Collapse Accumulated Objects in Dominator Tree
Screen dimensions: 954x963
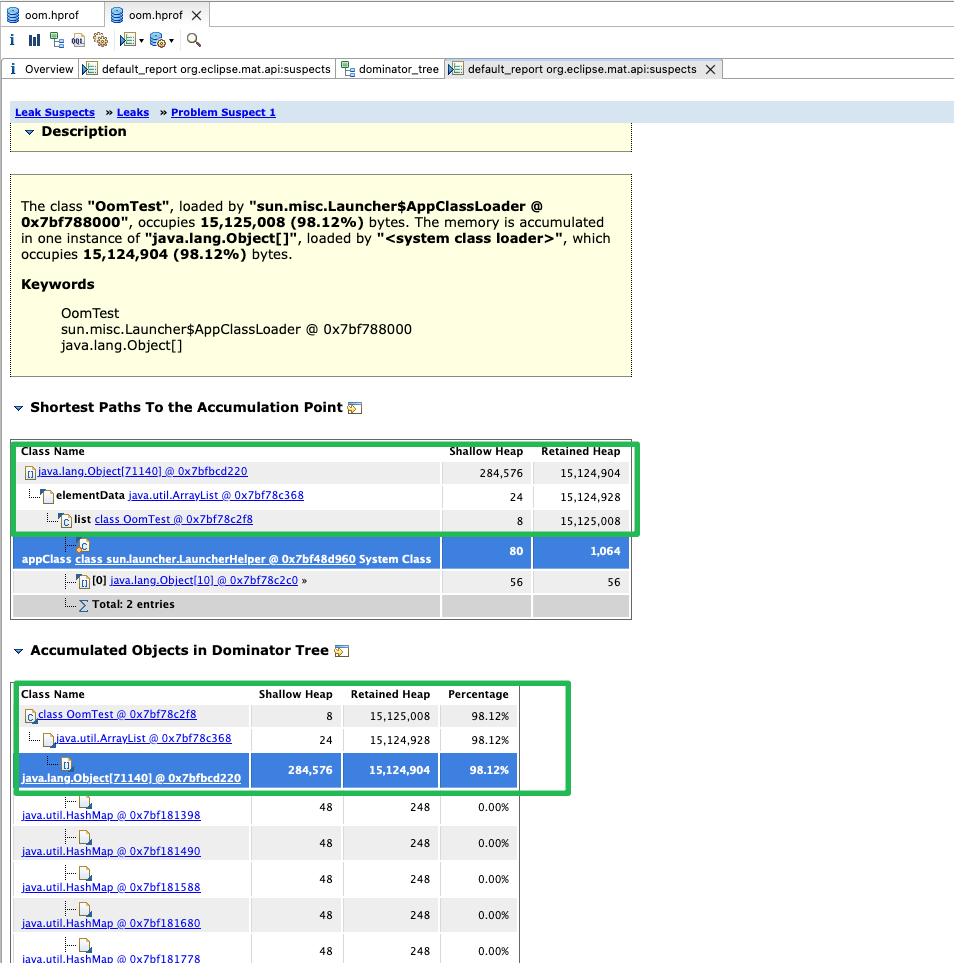pyautogui.click(x=18, y=651)
